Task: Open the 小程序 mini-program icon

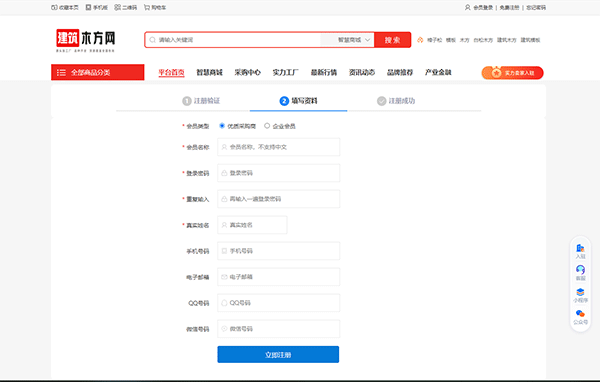Action: [x=580, y=292]
